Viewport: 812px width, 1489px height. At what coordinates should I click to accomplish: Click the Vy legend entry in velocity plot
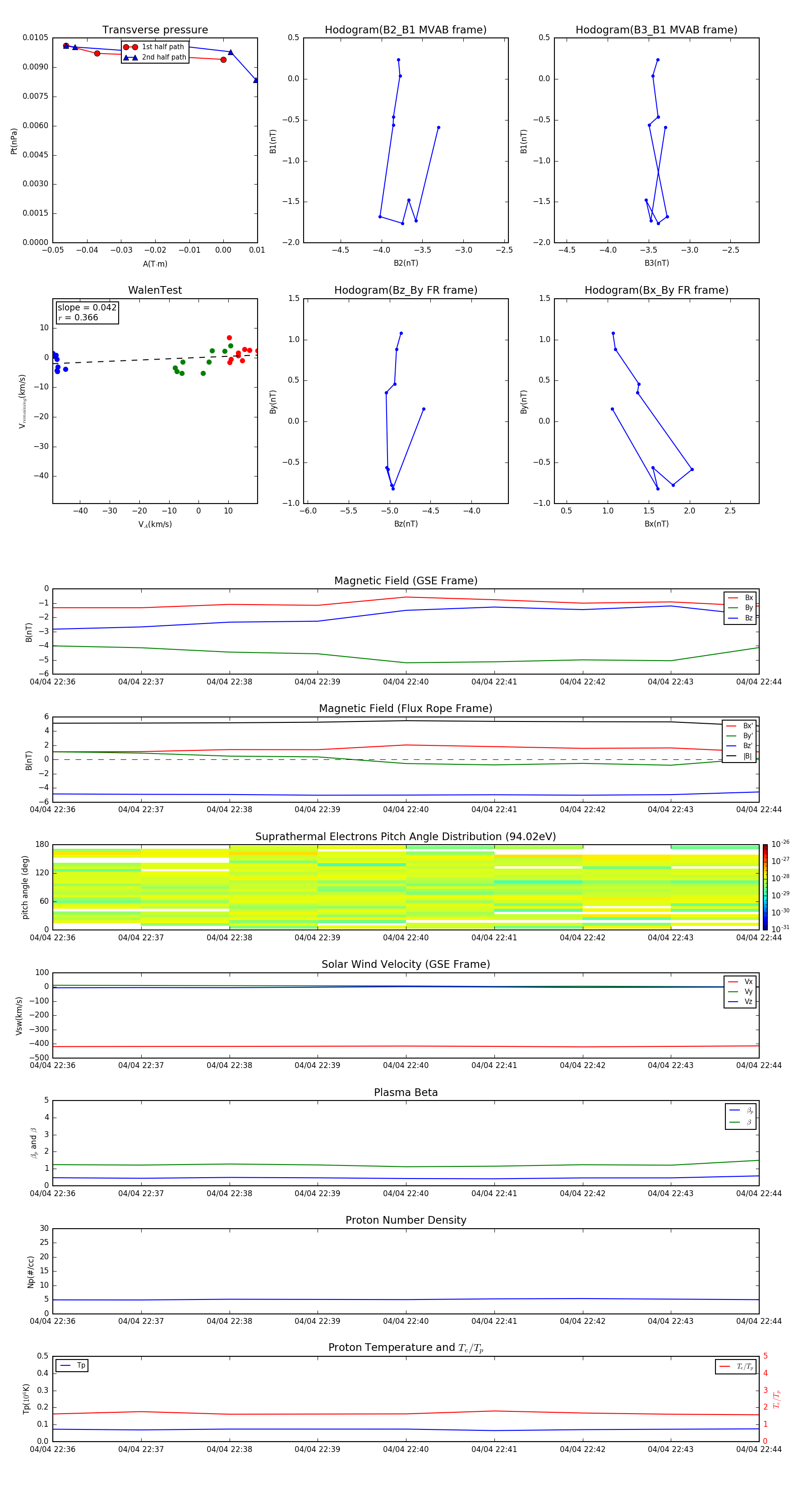[740, 991]
